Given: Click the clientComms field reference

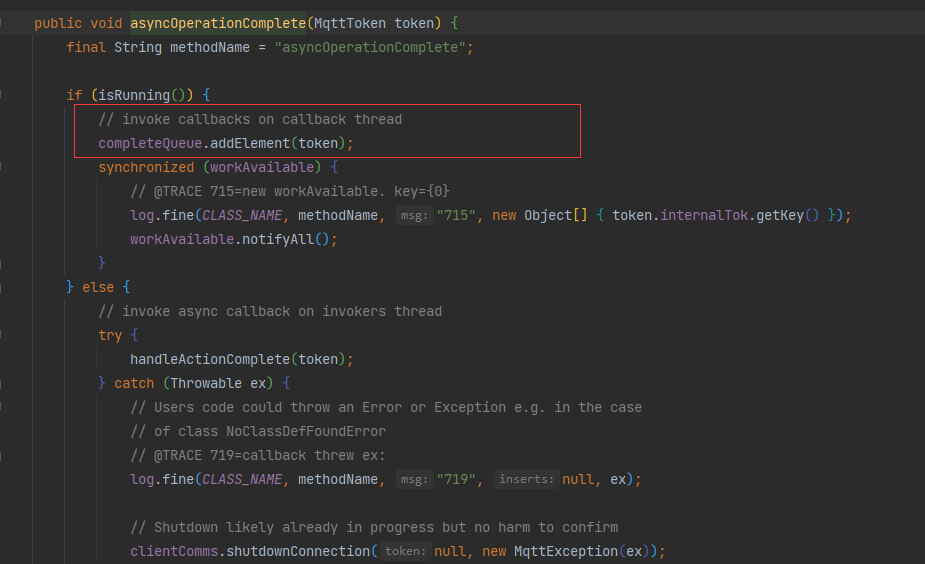Looking at the screenshot, I should 174,552.
